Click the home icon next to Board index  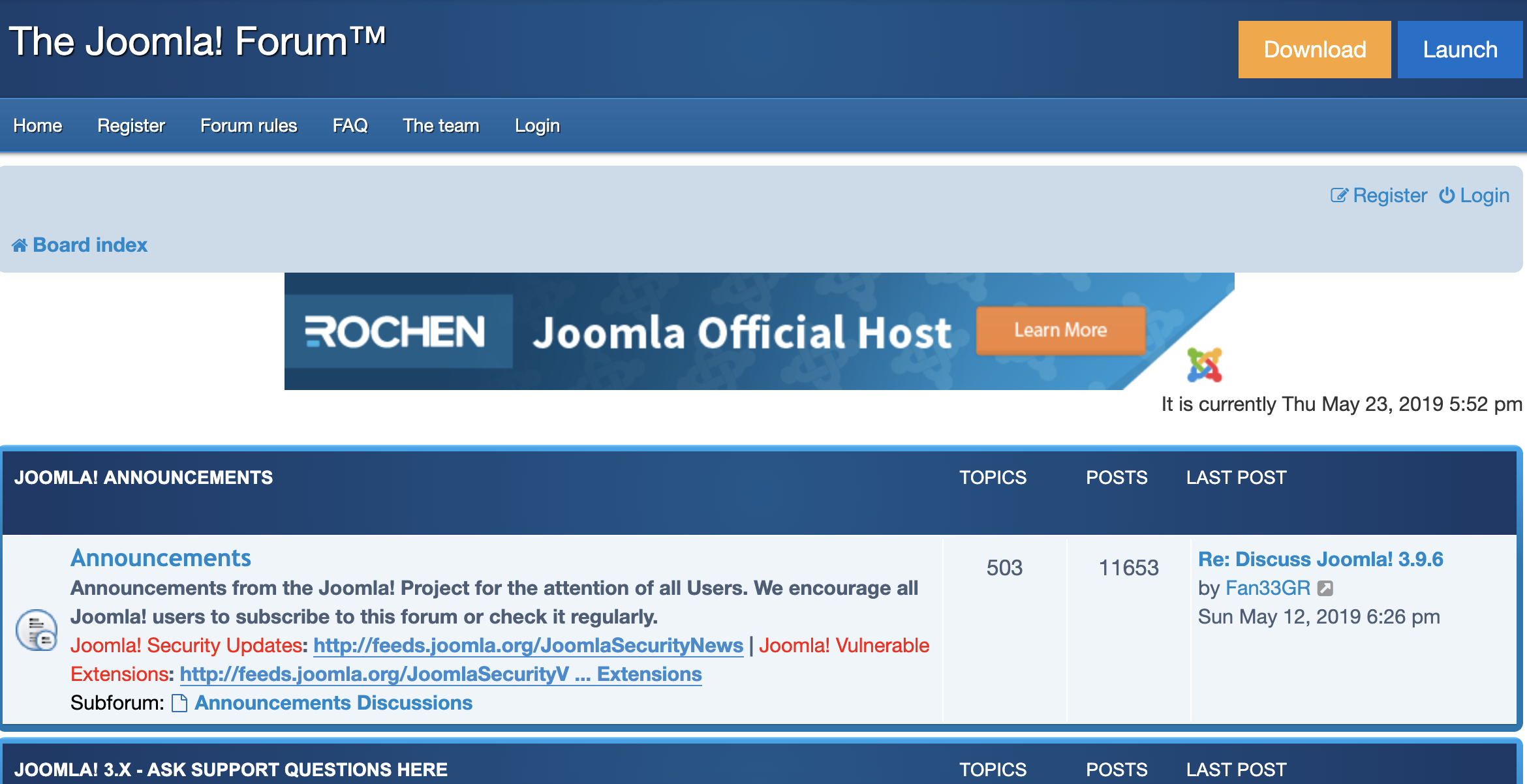(x=20, y=245)
